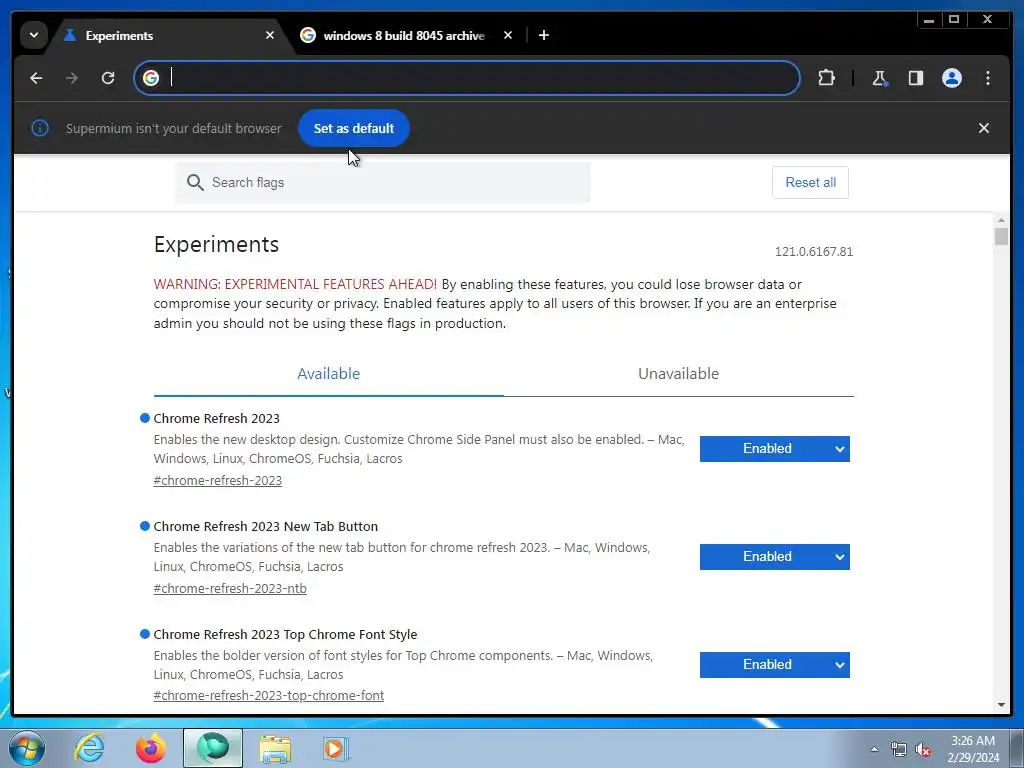Follow the #chrome-refresh-2023-top-chrome-font link
The image size is (1024, 768).
(268, 696)
